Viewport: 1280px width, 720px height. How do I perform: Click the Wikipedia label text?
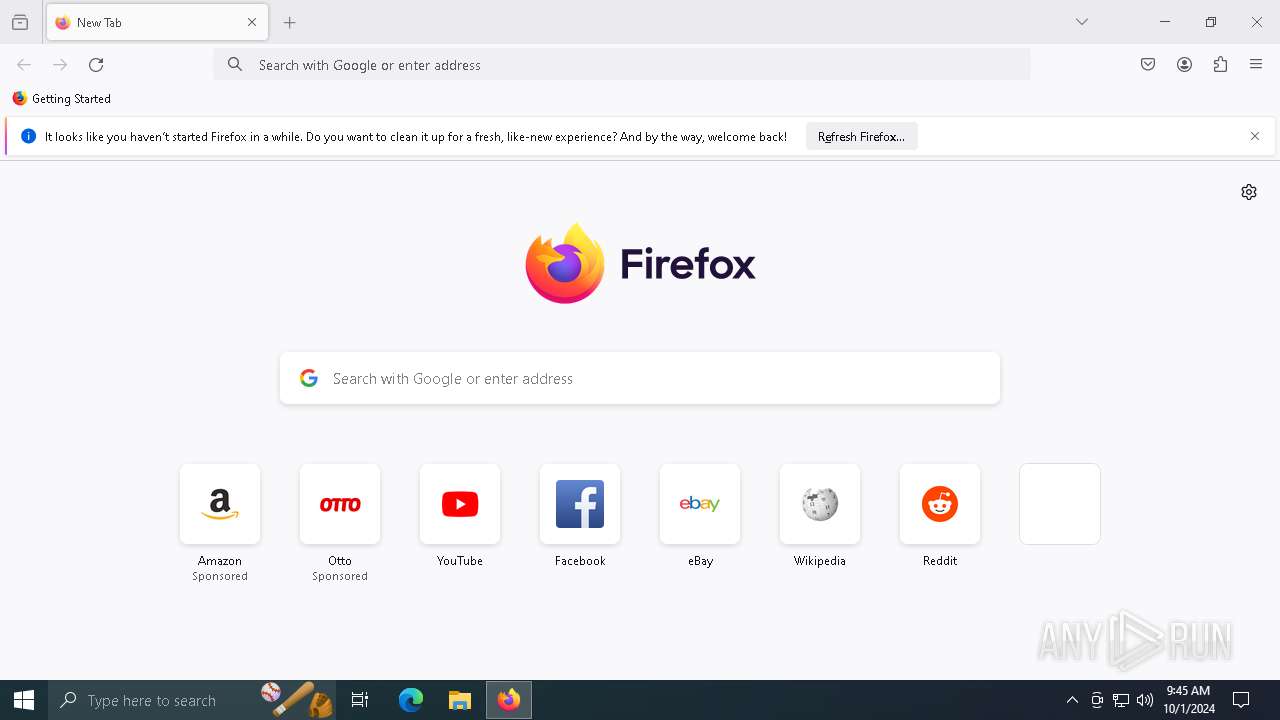pos(820,561)
